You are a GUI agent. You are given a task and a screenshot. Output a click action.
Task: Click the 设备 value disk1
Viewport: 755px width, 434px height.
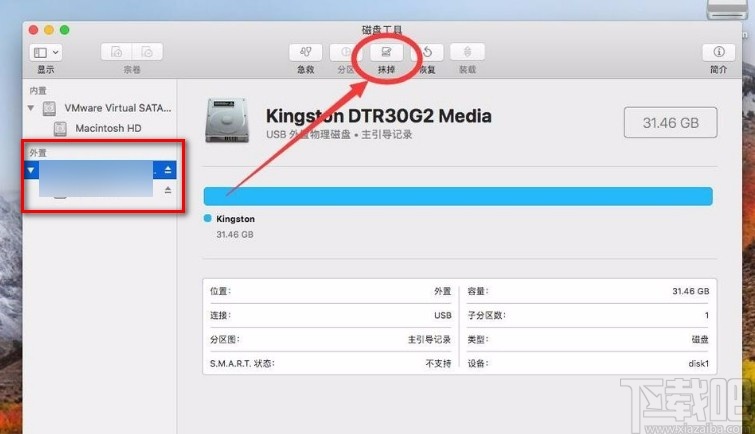(698, 363)
